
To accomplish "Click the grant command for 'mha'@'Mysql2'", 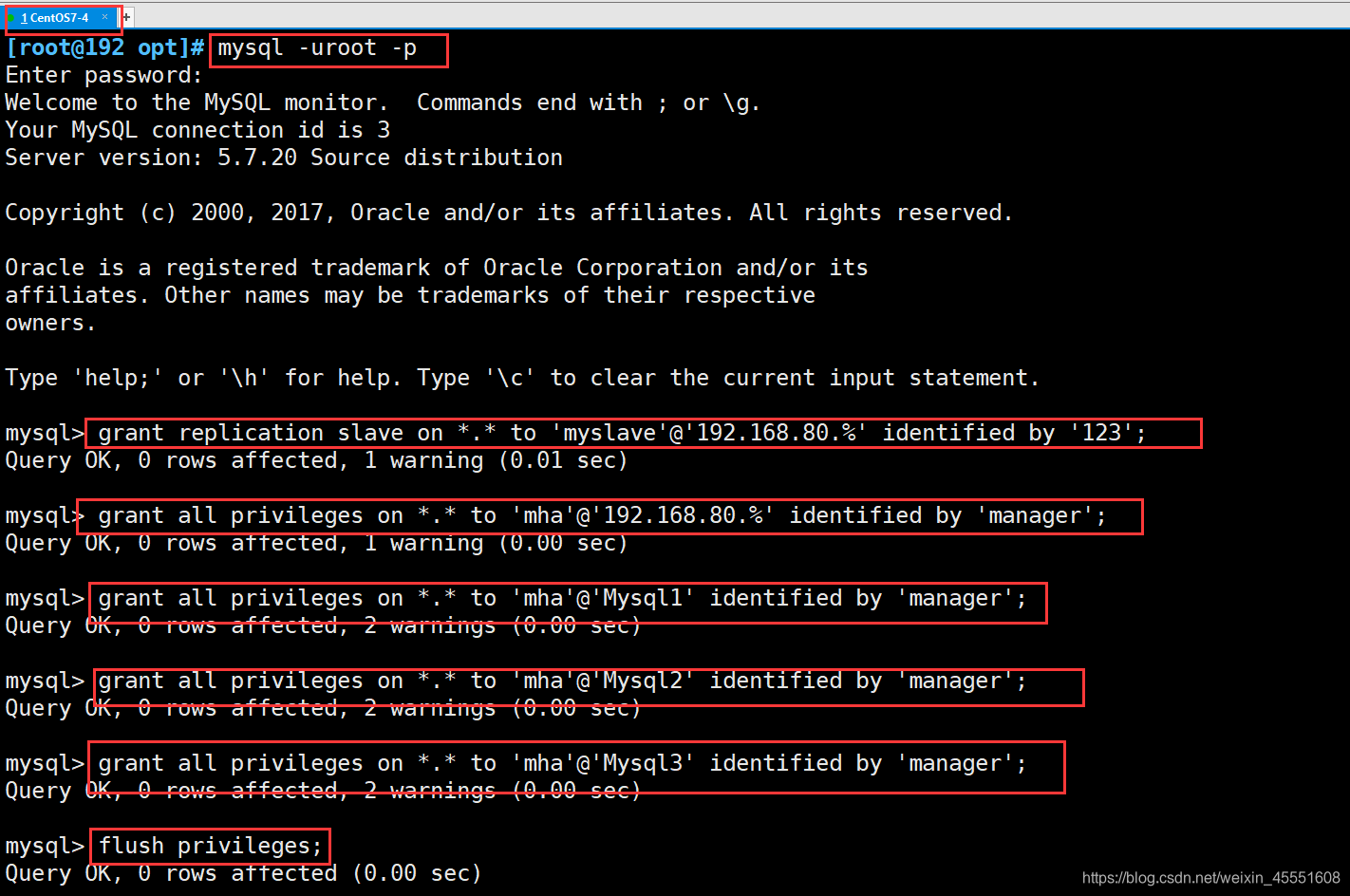I will tap(562, 681).
